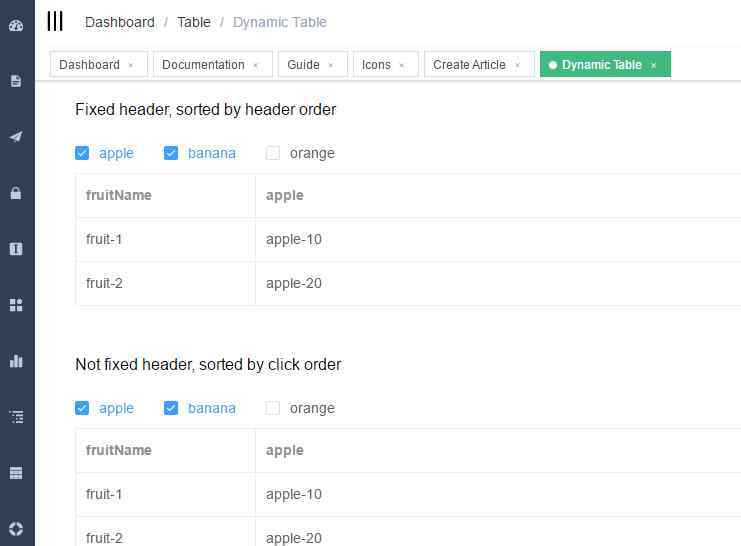Click the Table breadcrumb link
The width and height of the screenshot is (741, 546).
(x=194, y=22)
